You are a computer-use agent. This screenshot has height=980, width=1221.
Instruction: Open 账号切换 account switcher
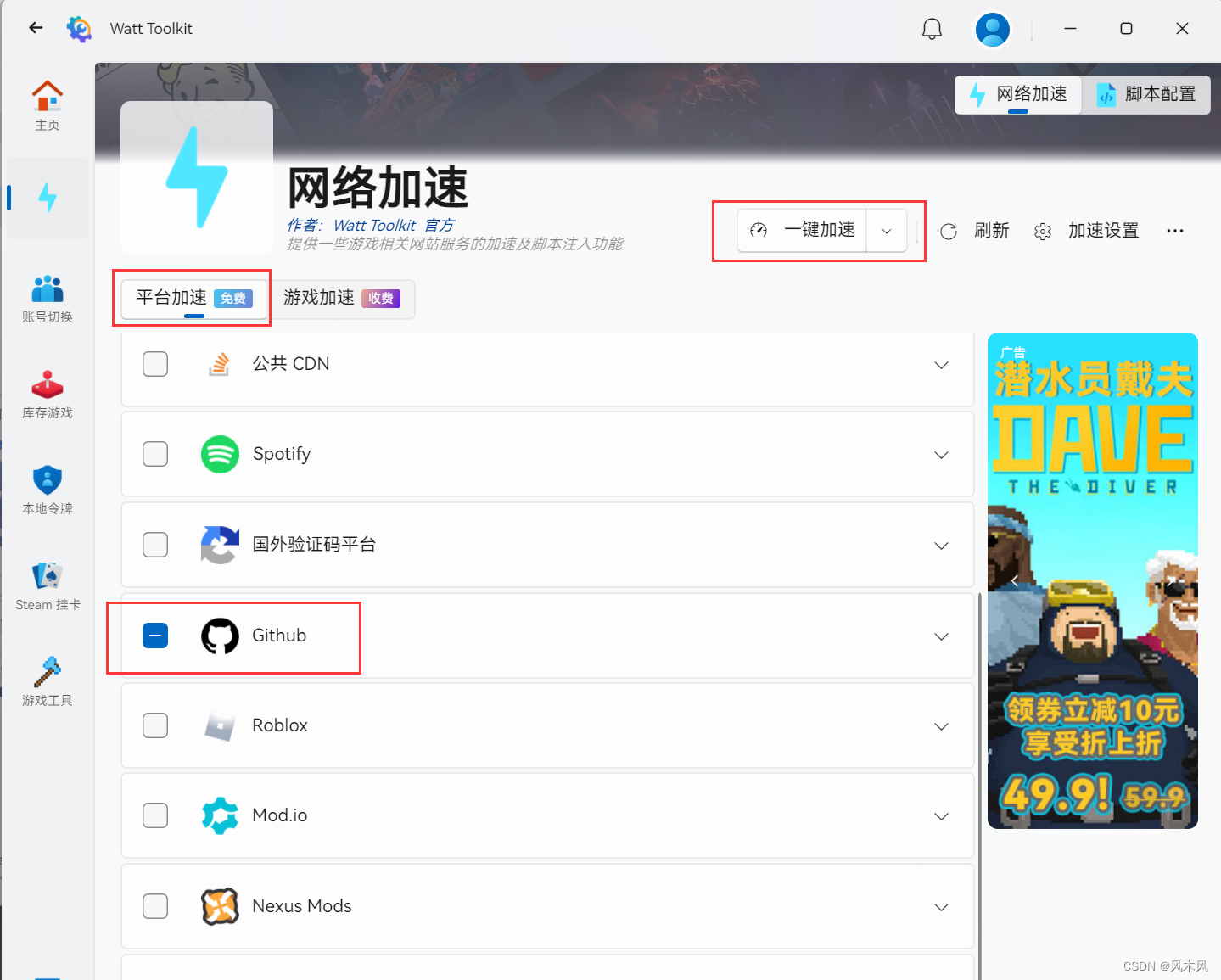pos(48,299)
